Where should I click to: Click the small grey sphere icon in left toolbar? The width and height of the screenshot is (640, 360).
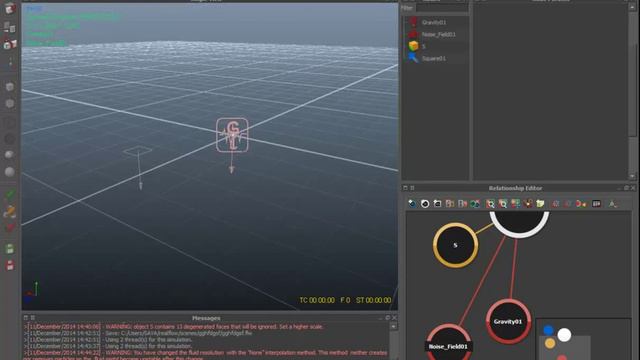click(x=9, y=154)
